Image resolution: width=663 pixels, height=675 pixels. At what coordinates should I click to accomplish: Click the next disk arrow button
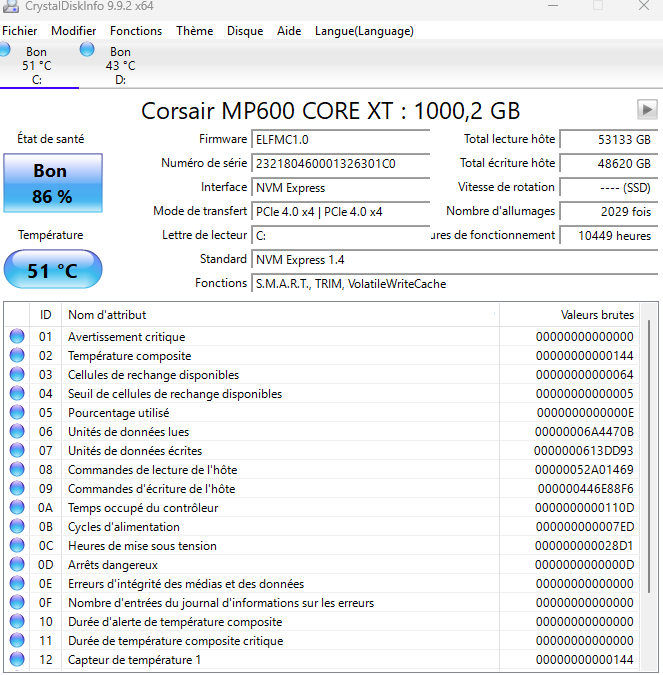pos(647,109)
